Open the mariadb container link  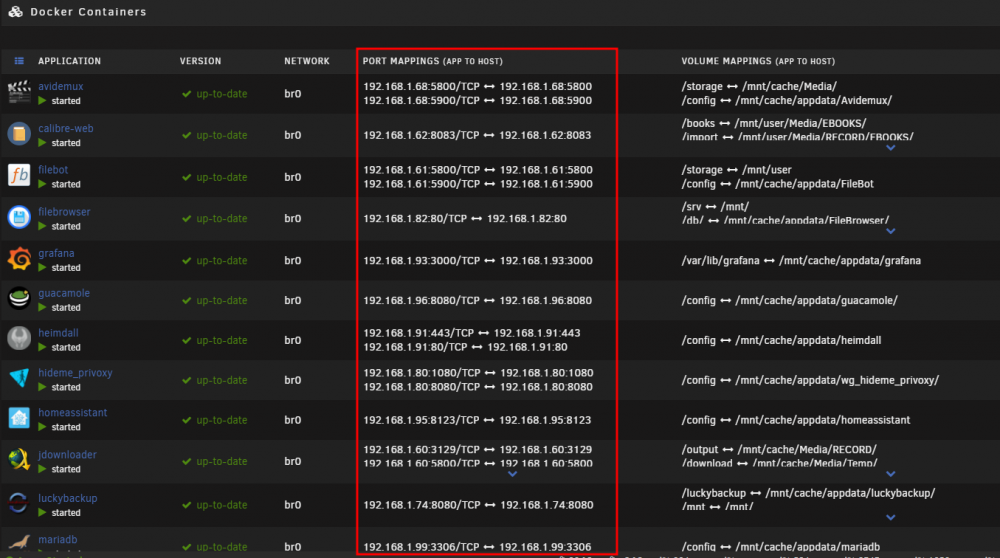57,540
